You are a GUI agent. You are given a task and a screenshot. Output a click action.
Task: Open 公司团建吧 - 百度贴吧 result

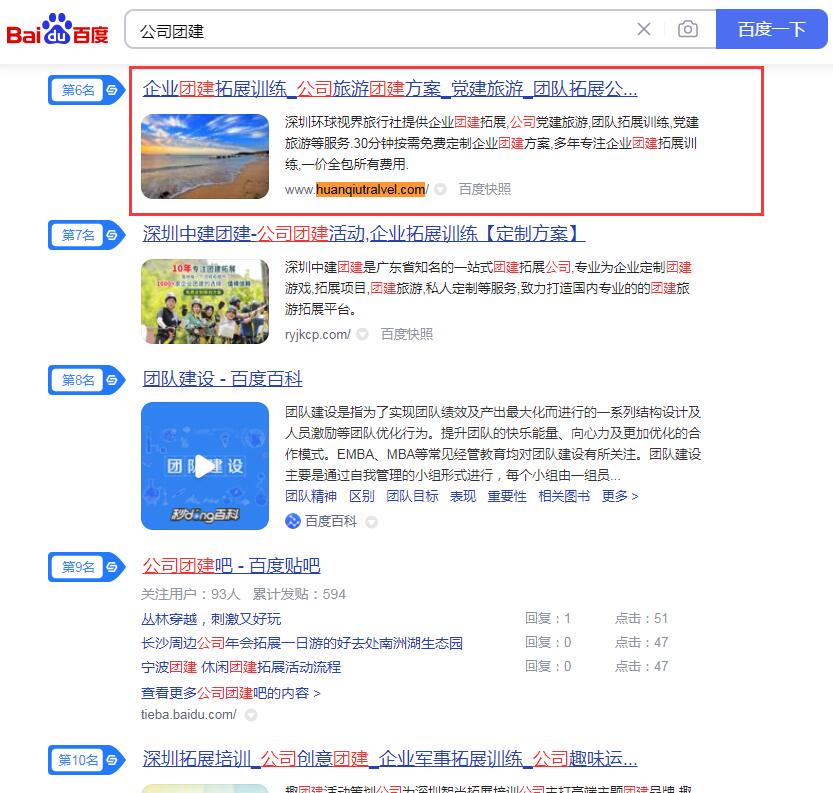coord(231,566)
